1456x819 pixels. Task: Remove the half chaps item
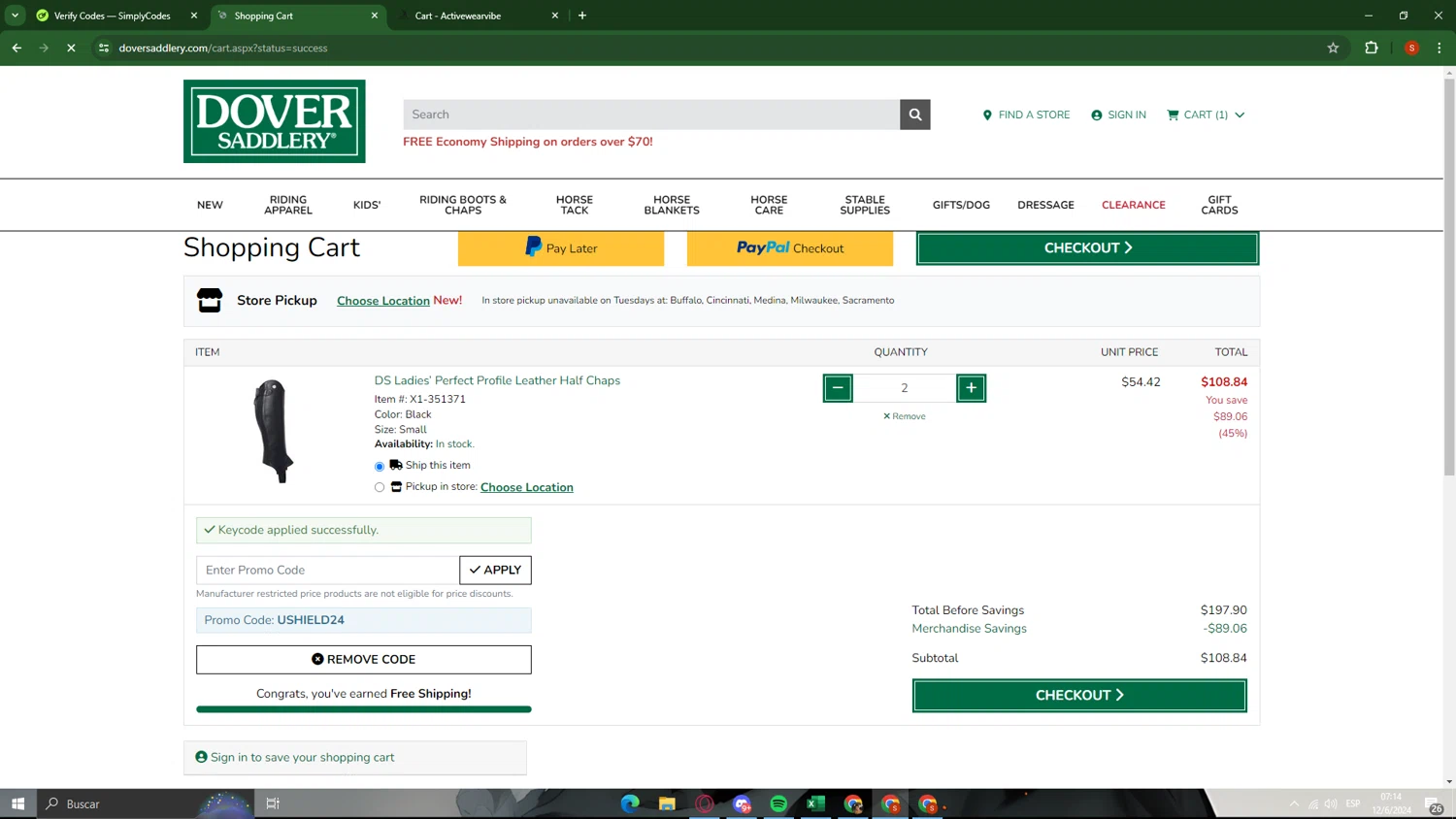[x=904, y=416]
